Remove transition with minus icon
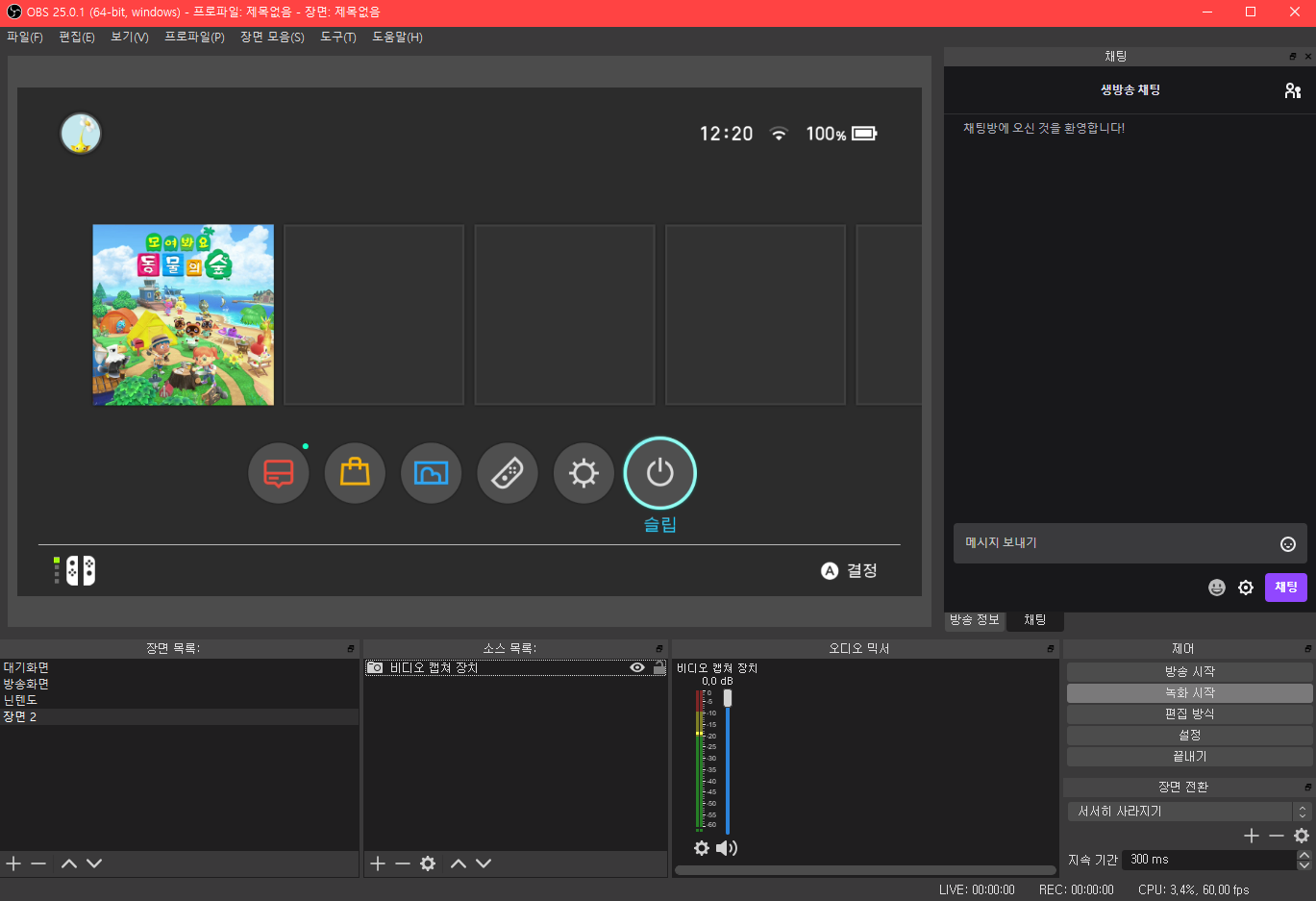This screenshot has height=901, width=1316. 1277,836
